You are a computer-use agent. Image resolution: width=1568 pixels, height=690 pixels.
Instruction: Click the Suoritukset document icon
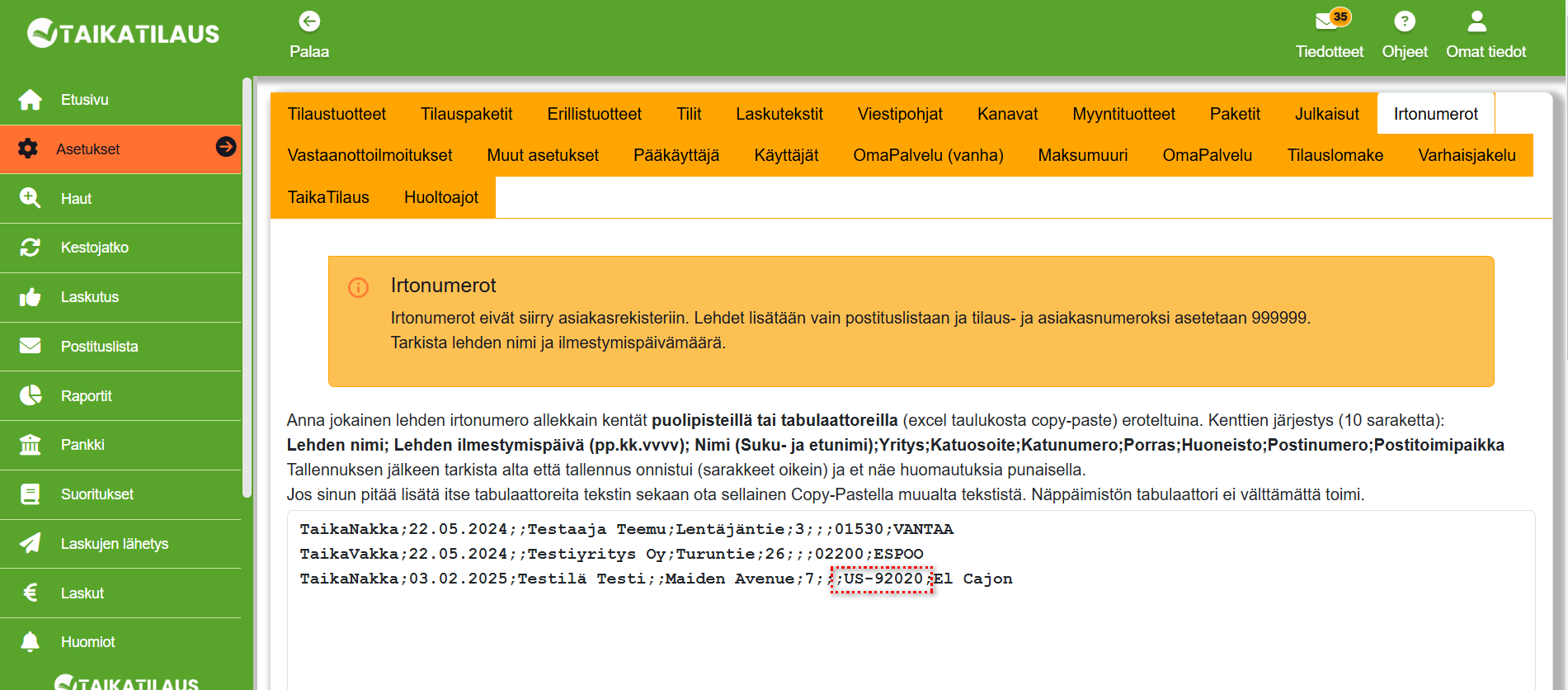coord(31,494)
